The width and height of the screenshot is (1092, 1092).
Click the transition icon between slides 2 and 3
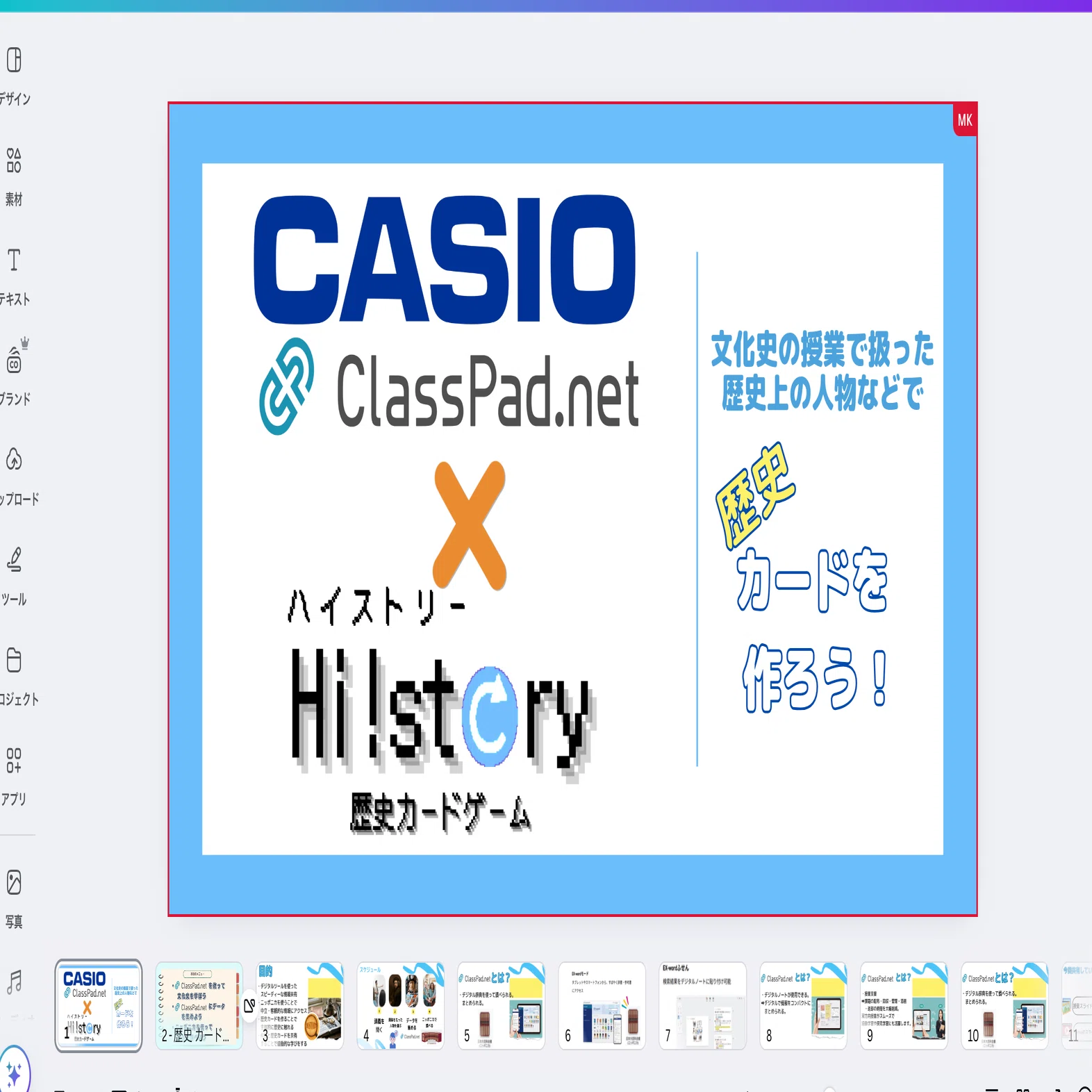point(249,1005)
